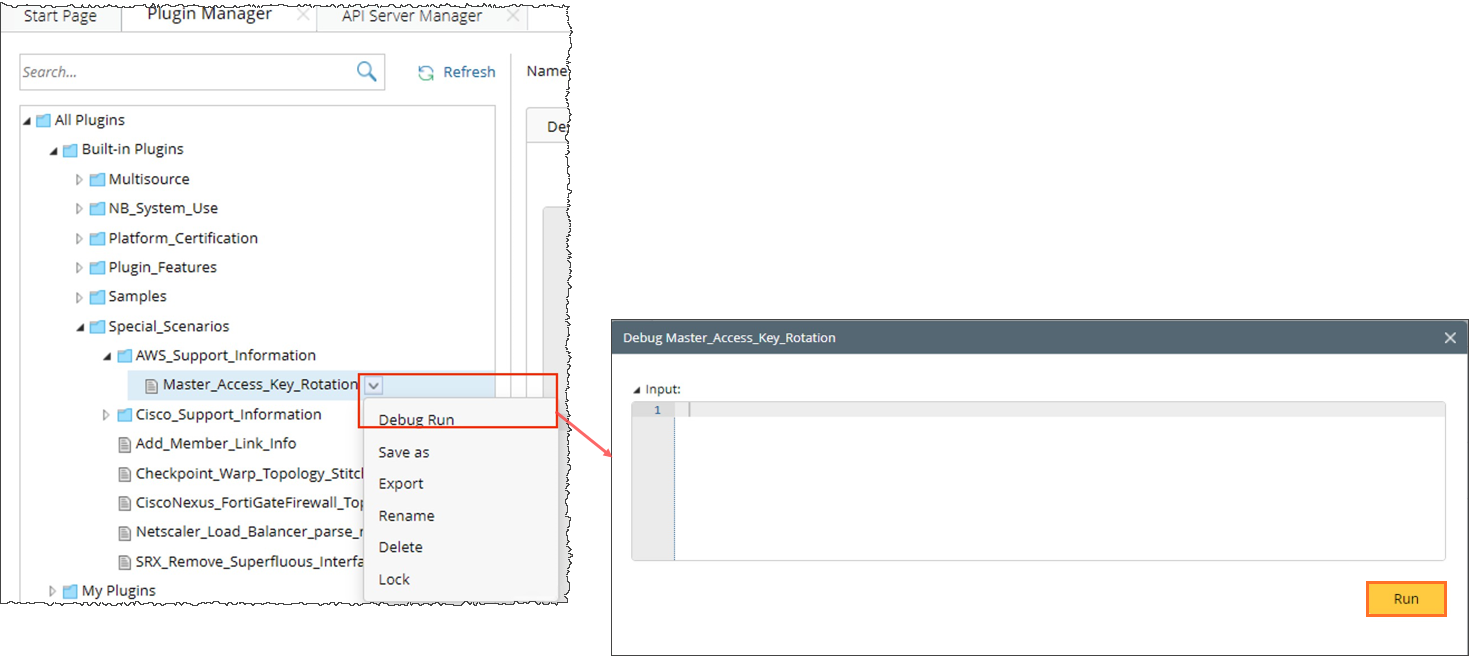Image resolution: width=1469 pixels, height=656 pixels.
Task: Click the All Plugins folder icon
Action: tap(43, 120)
